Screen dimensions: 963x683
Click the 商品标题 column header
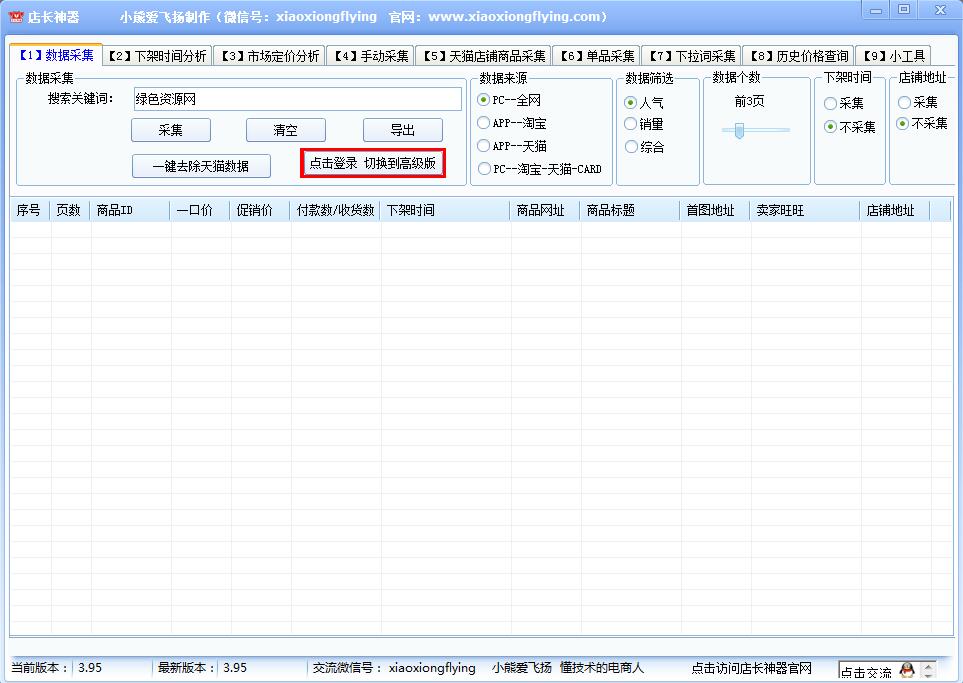pyautogui.click(x=630, y=211)
